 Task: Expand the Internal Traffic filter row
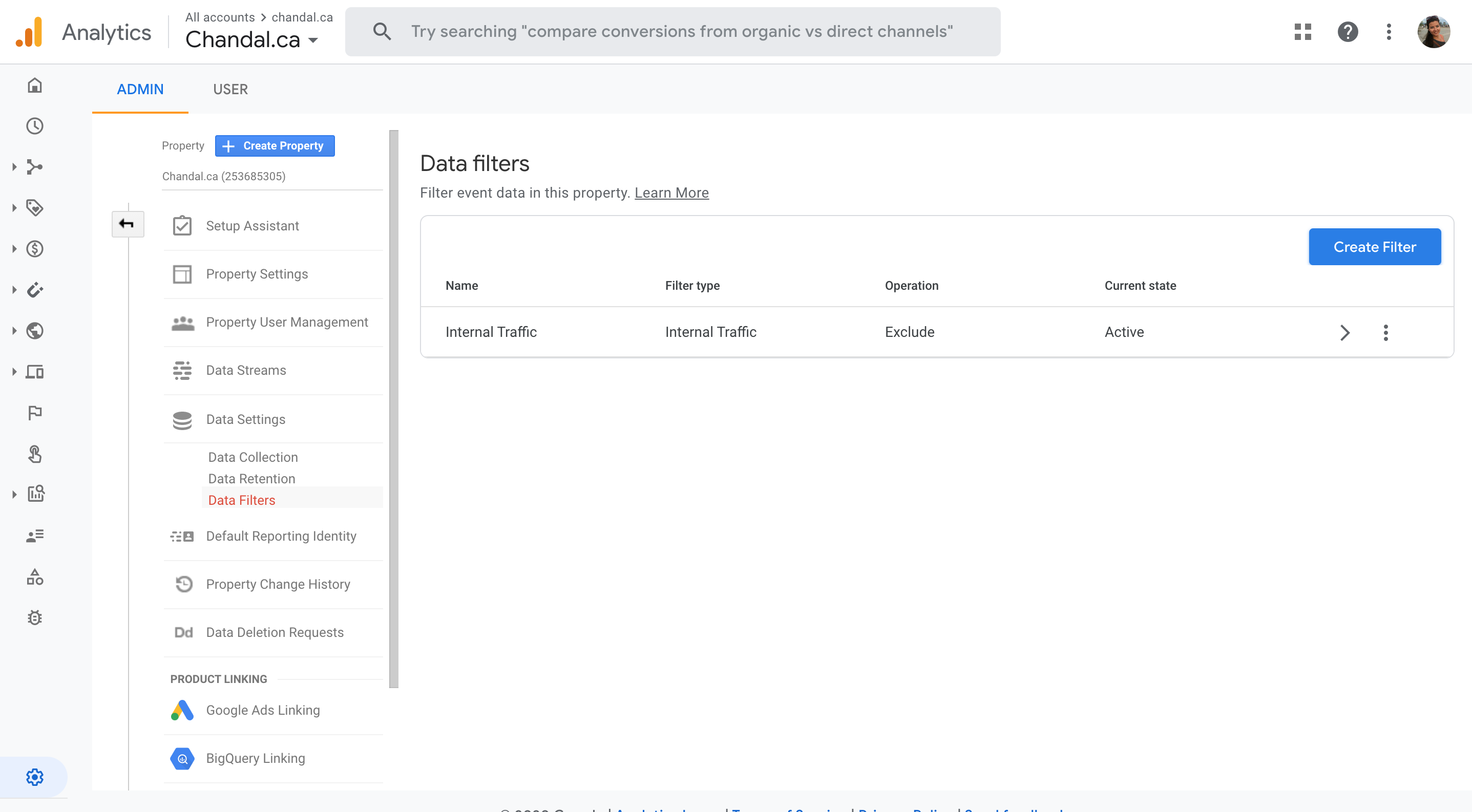click(x=1345, y=331)
